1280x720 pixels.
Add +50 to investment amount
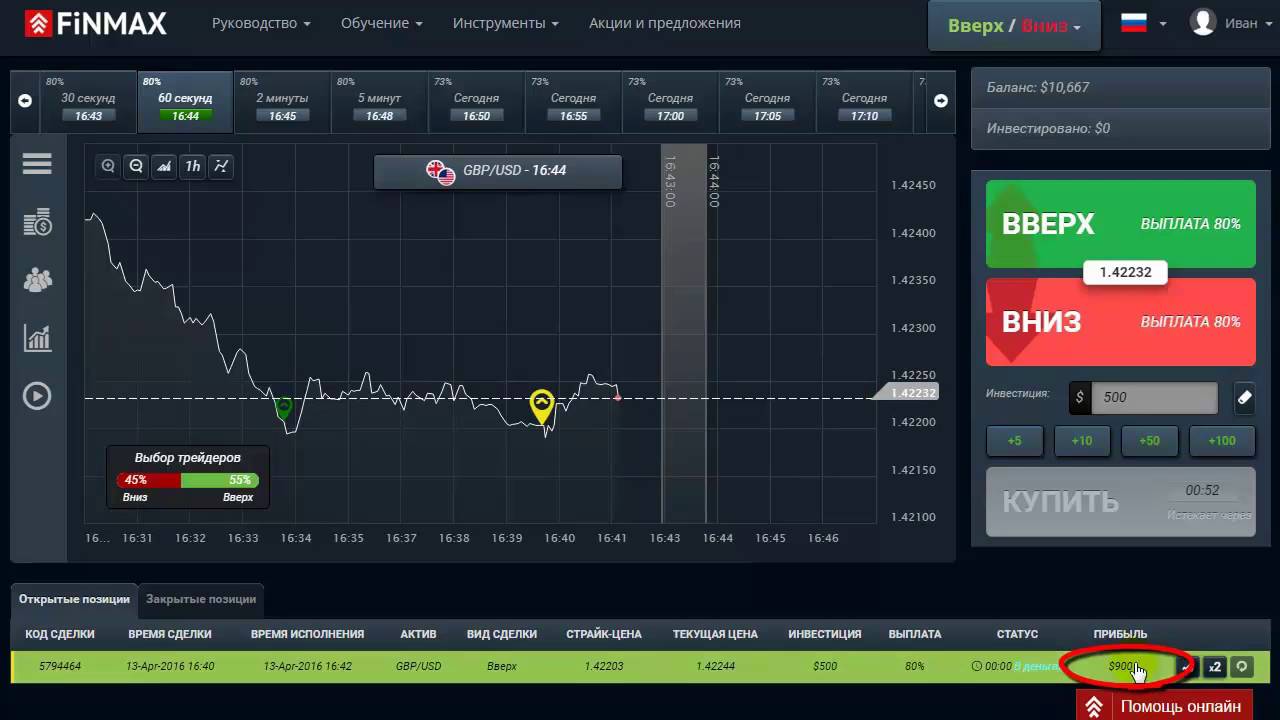click(1150, 440)
